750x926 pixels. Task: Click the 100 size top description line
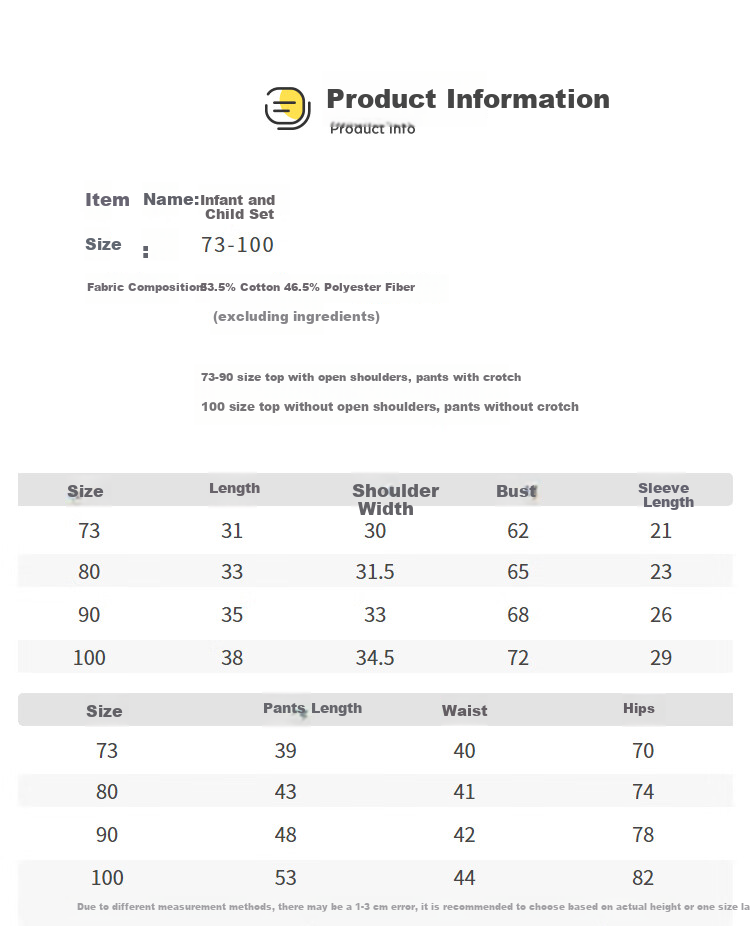point(390,407)
